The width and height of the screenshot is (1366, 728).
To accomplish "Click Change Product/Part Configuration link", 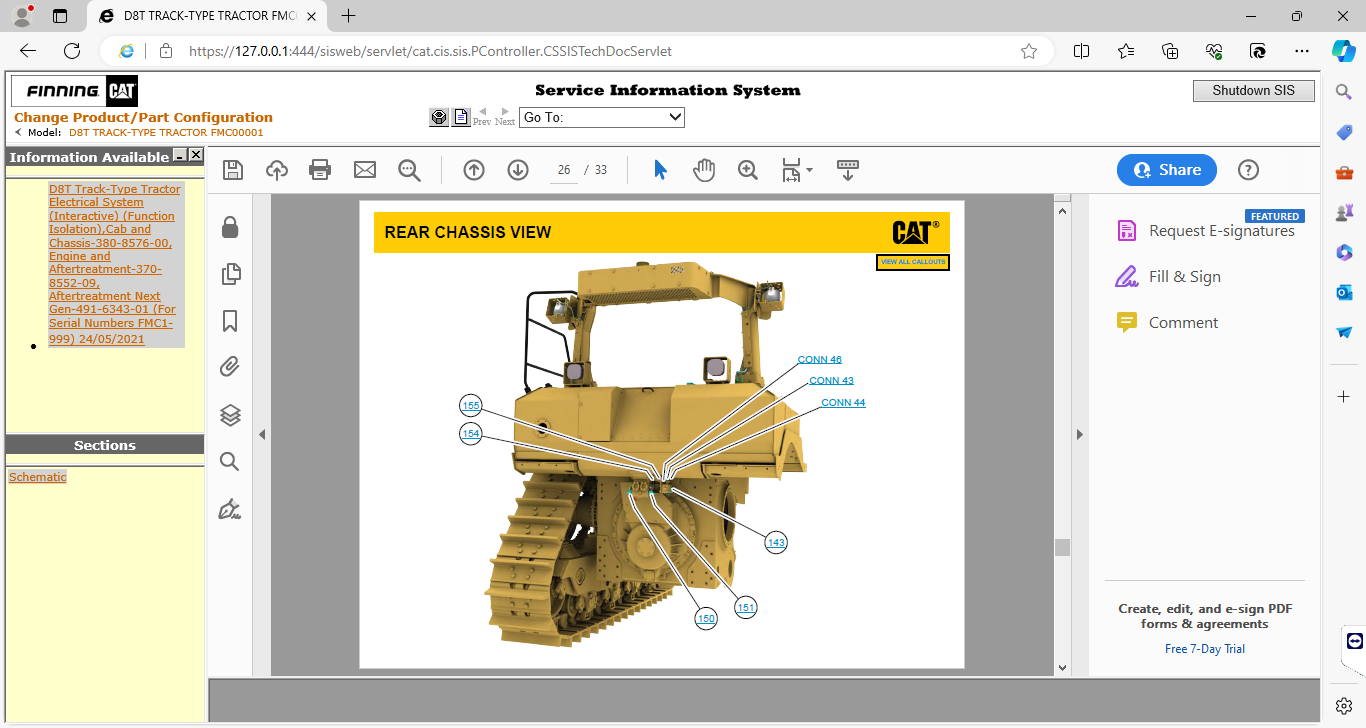I will [143, 117].
